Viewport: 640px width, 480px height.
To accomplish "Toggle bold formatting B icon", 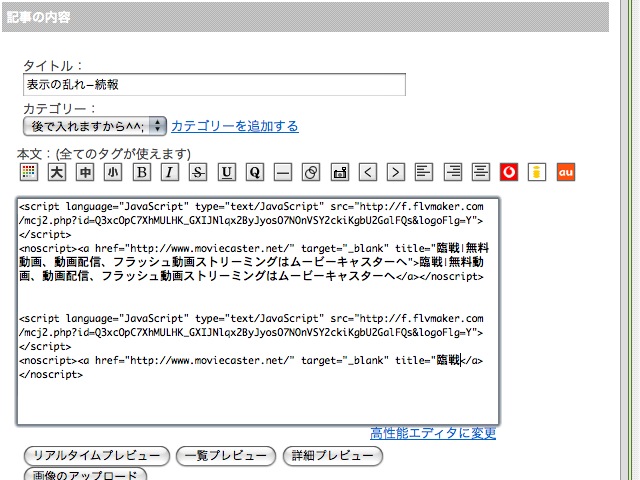I will 142,172.
